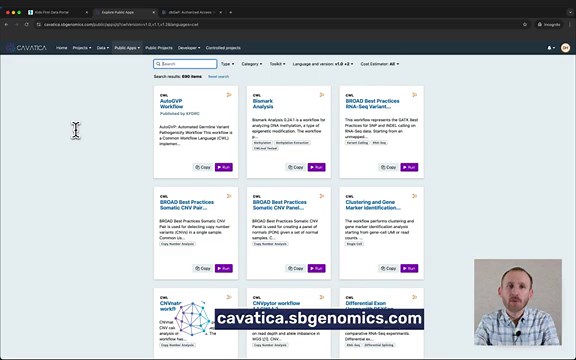The width and height of the screenshot is (576, 360).
Task: Copy BROAD Best Practices RNA-Seq Variant app
Action: point(388,167)
